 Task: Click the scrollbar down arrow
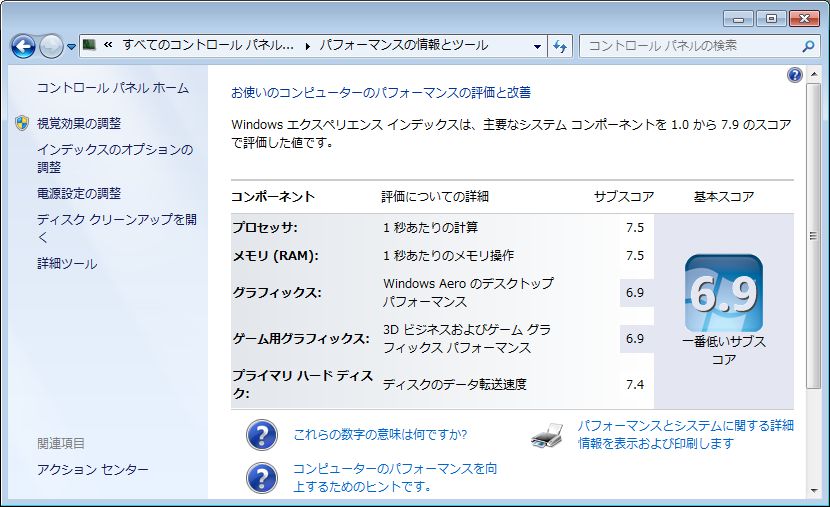pos(814,491)
